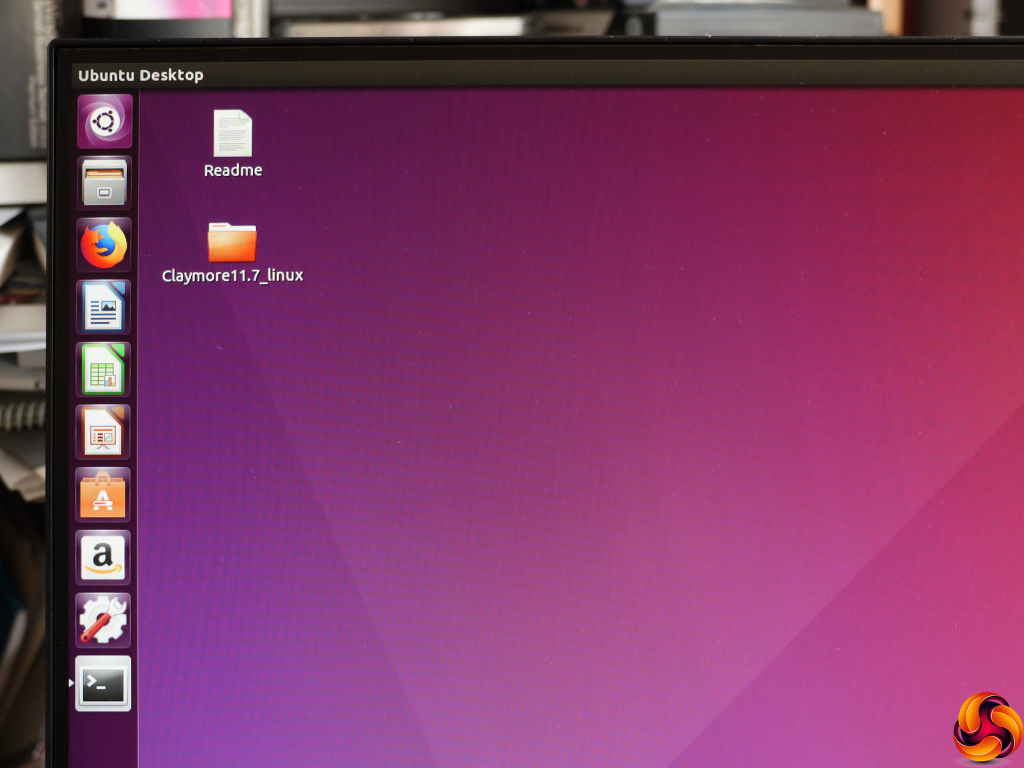Launch Ubuntu Software center
Viewport: 1024px width, 768px height.
[x=103, y=494]
